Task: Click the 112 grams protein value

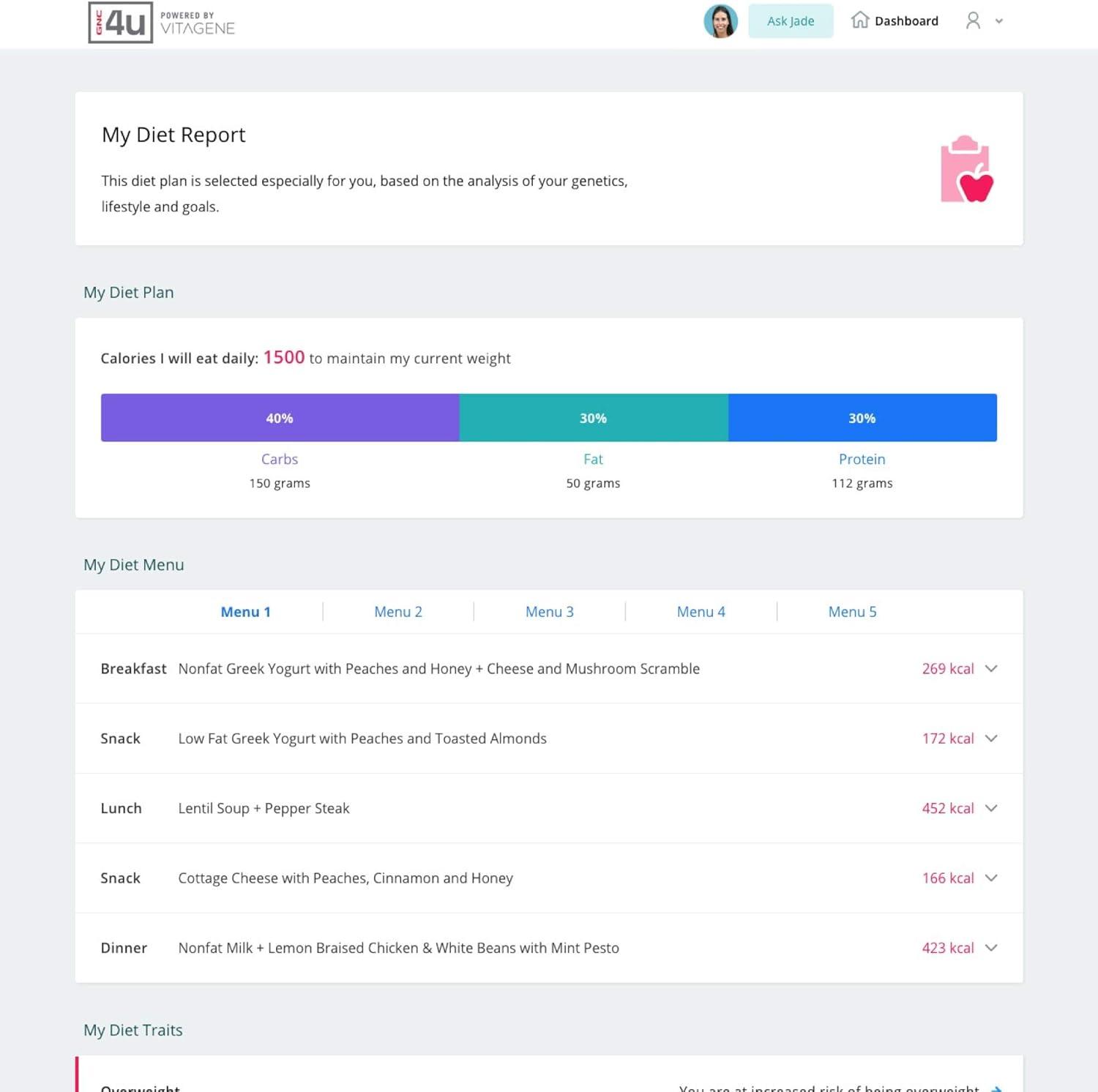Action: pyautogui.click(x=862, y=483)
